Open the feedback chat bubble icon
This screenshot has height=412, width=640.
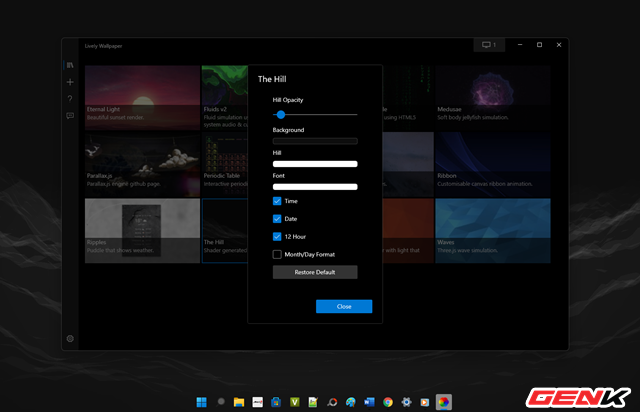[70, 116]
